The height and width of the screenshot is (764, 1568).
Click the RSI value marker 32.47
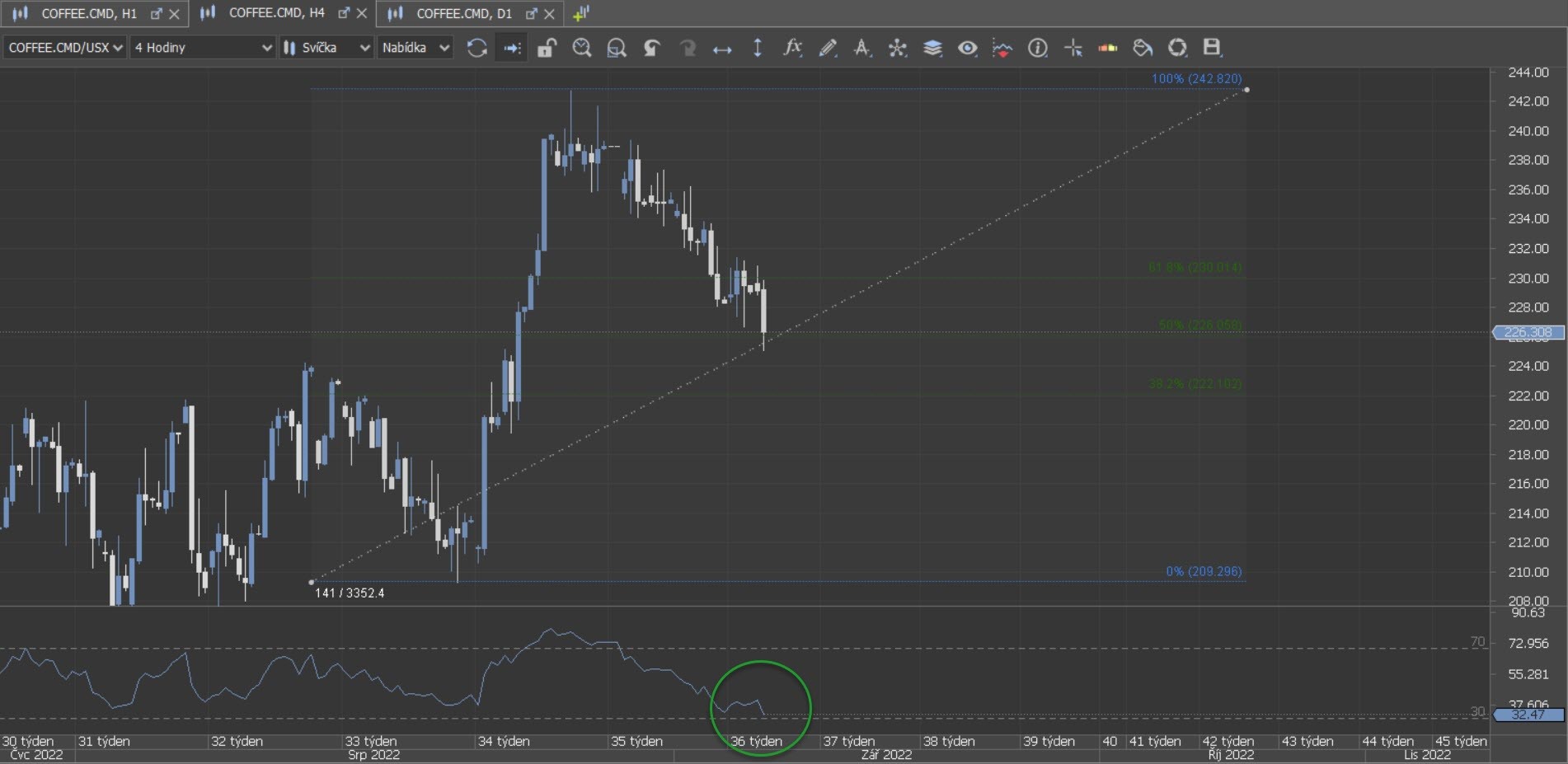1528,715
